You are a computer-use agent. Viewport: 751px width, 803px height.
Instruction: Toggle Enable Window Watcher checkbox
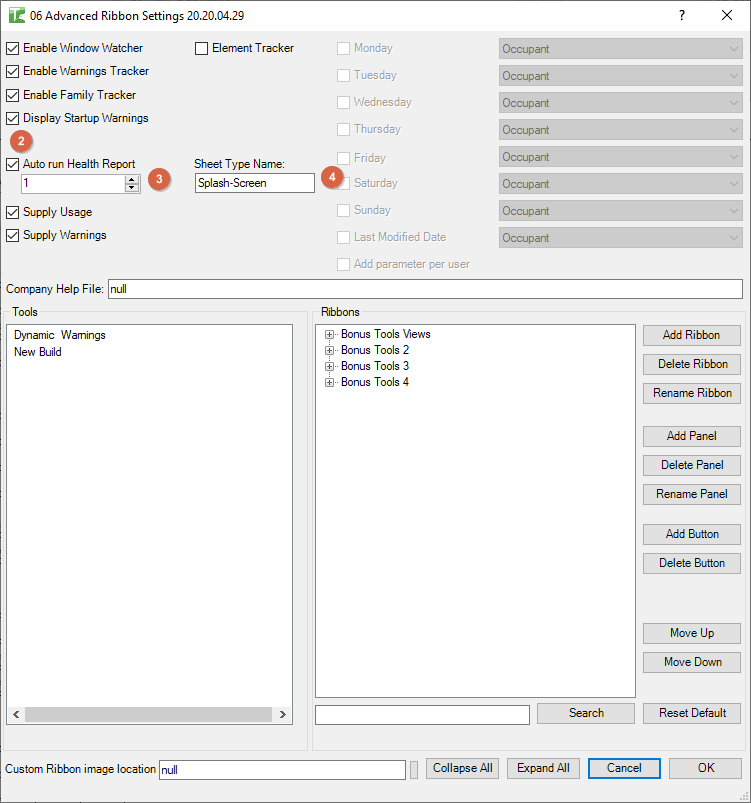point(13,48)
